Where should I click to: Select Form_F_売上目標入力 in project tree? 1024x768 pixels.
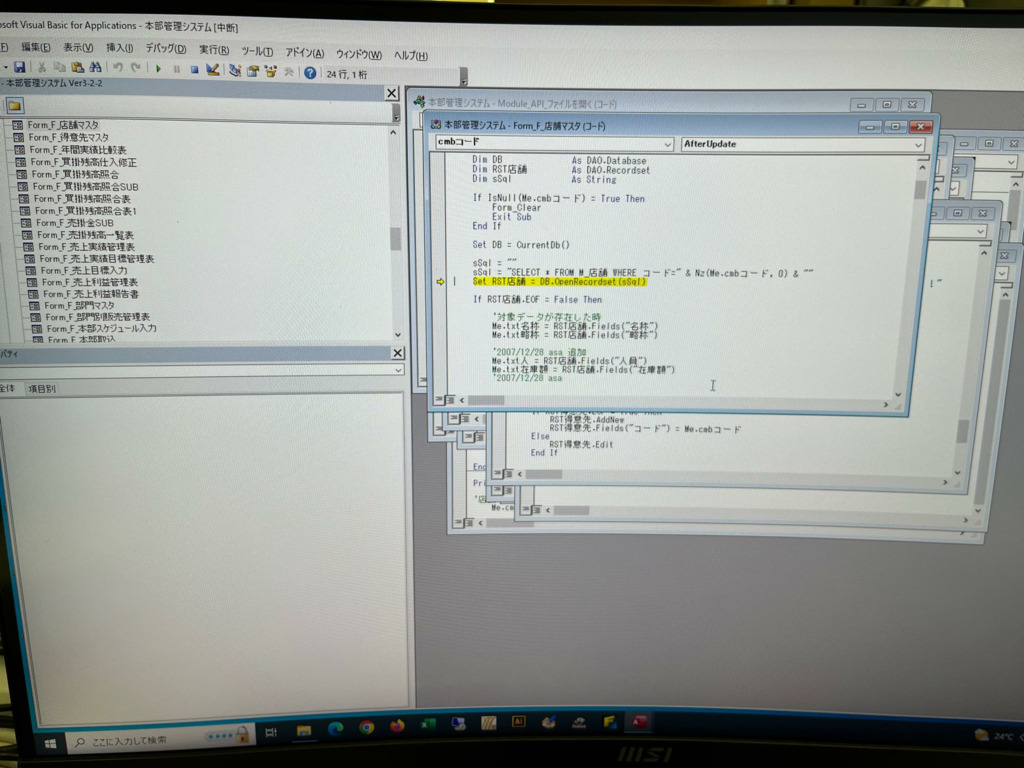(83, 270)
